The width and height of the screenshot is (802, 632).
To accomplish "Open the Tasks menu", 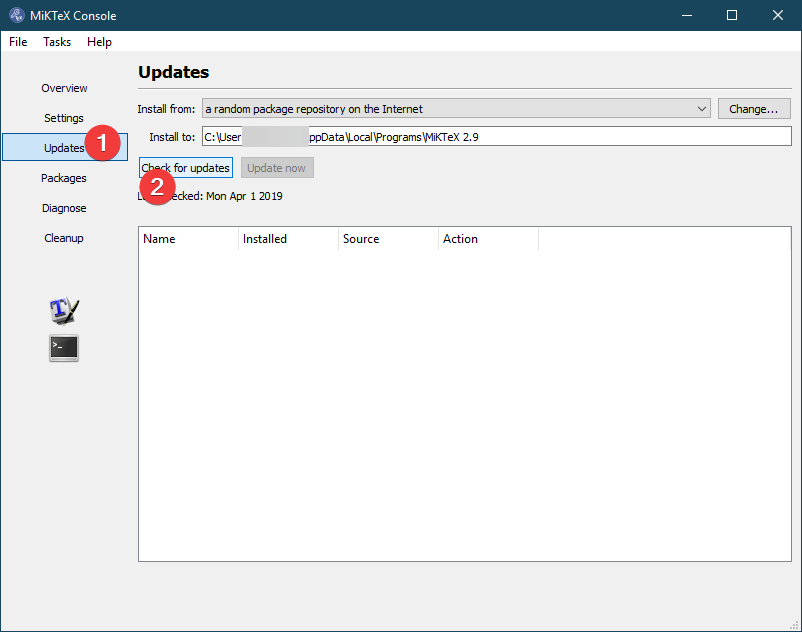I will [57, 42].
